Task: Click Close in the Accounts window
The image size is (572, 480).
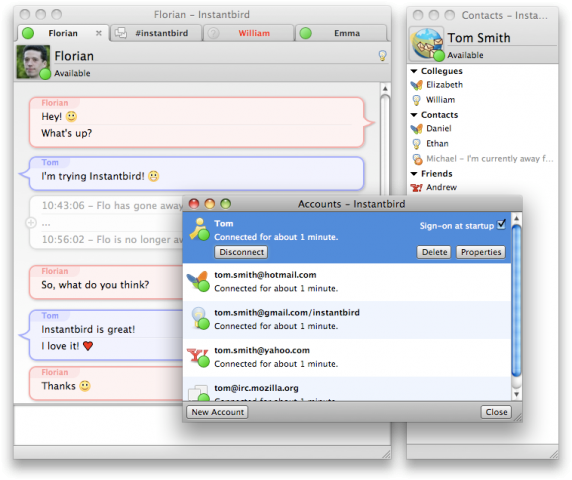Action: pyautogui.click(x=496, y=412)
